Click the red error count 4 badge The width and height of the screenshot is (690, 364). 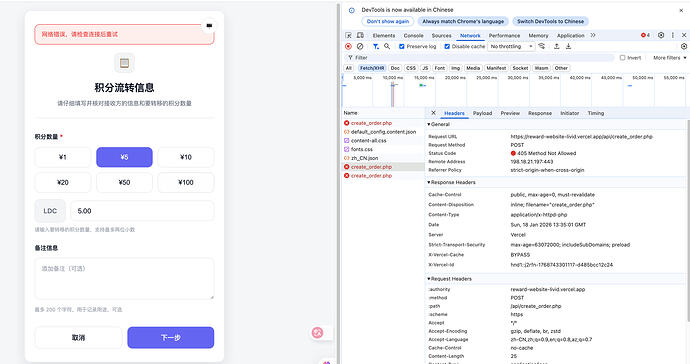click(x=646, y=35)
